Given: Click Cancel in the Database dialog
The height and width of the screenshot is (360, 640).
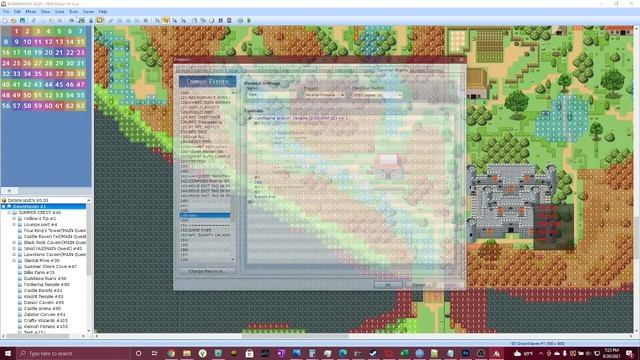Looking at the screenshot, I should coord(419,284).
